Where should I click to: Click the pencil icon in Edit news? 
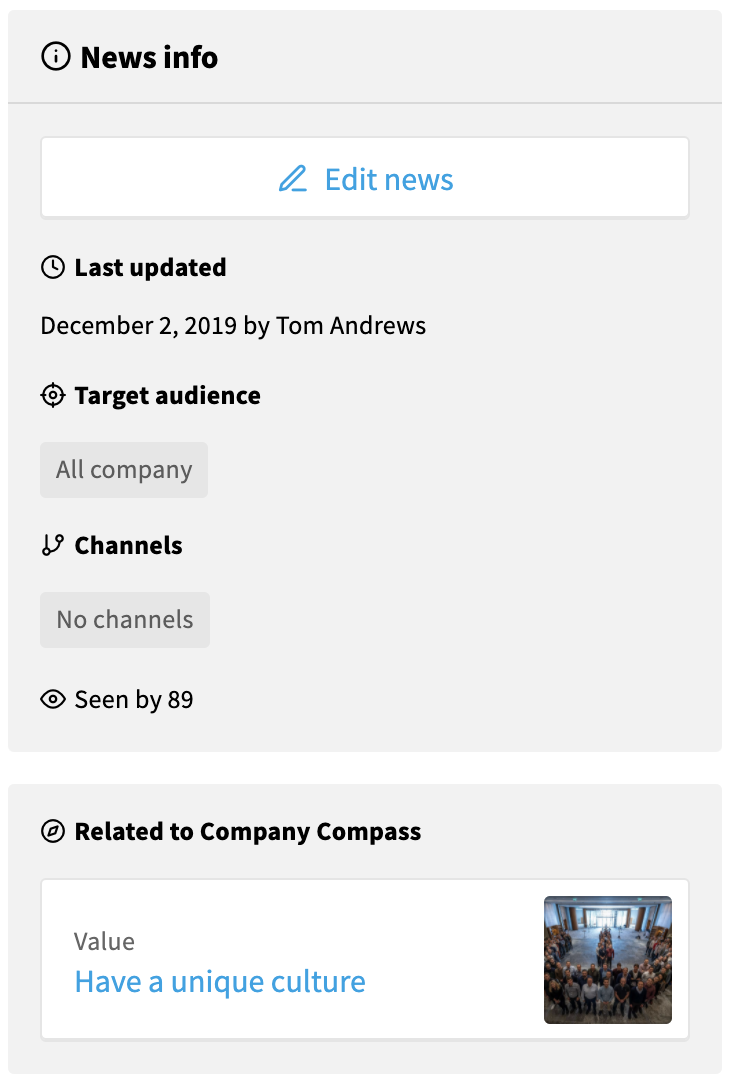tap(293, 180)
